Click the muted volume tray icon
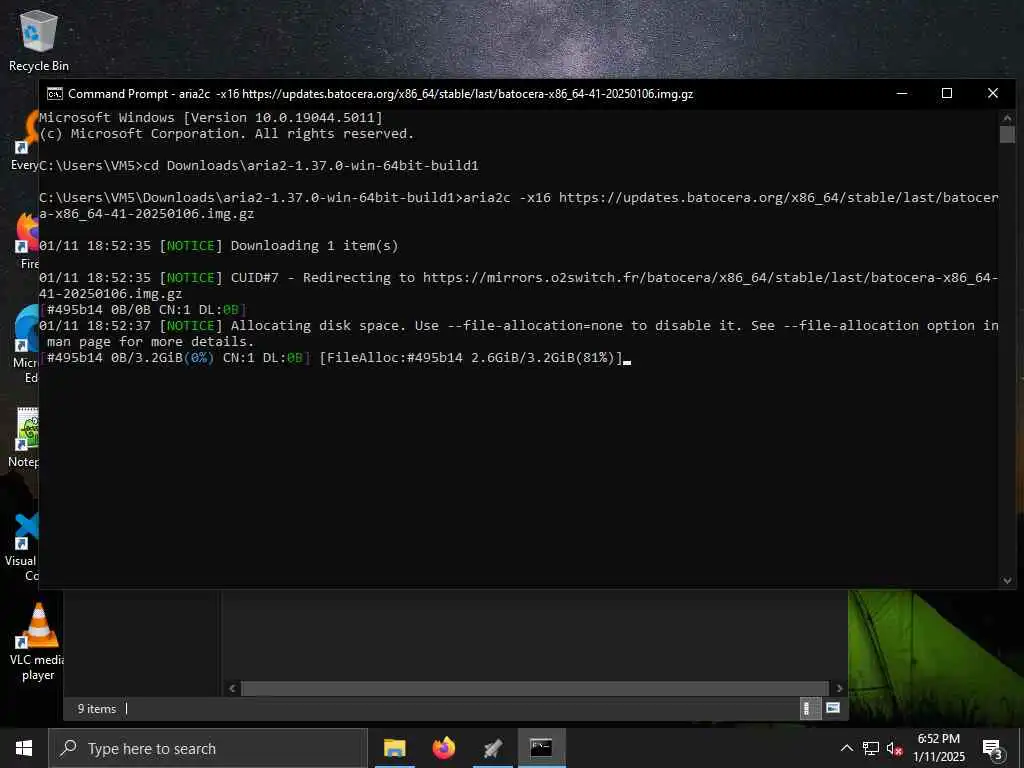1024x768 pixels. coord(895,748)
